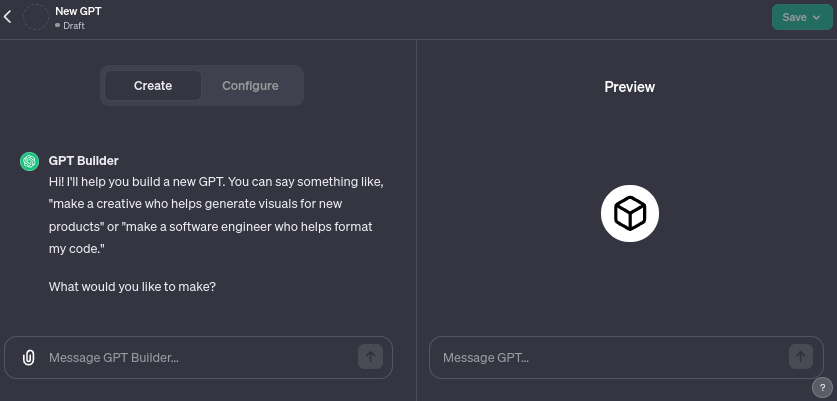Click "What would you like to make?" text
This screenshot has width=837, height=401.
133,287
